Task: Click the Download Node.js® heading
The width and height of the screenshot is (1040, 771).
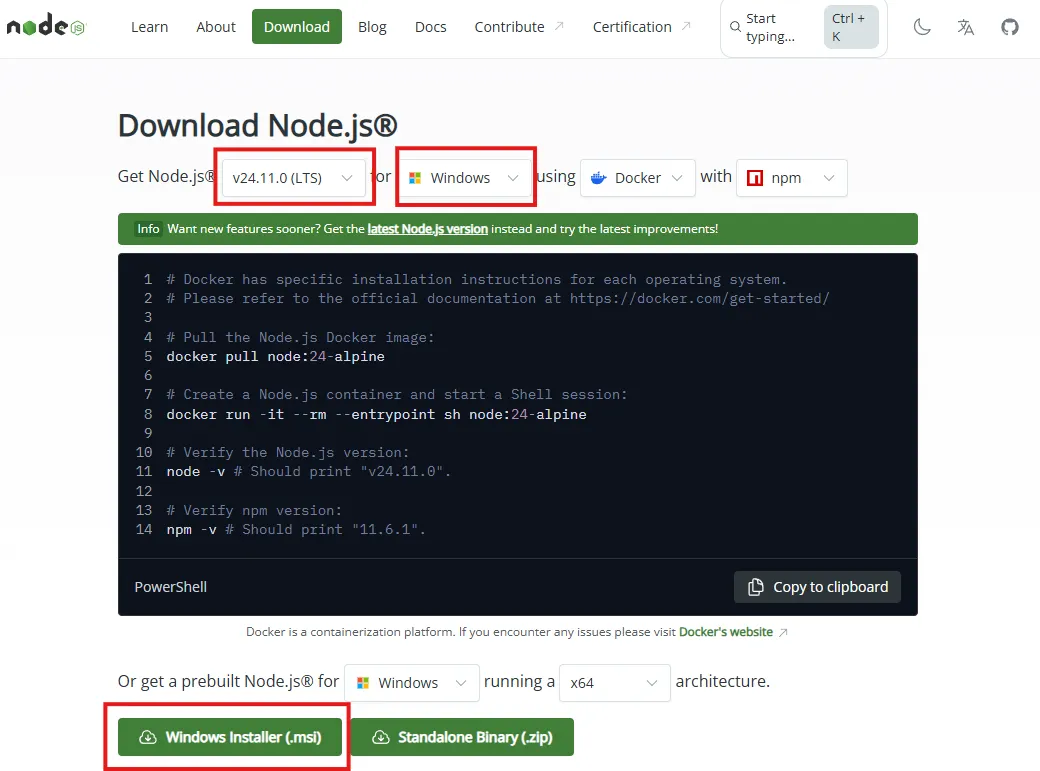Action: pyautogui.click(x=257, y=126)
